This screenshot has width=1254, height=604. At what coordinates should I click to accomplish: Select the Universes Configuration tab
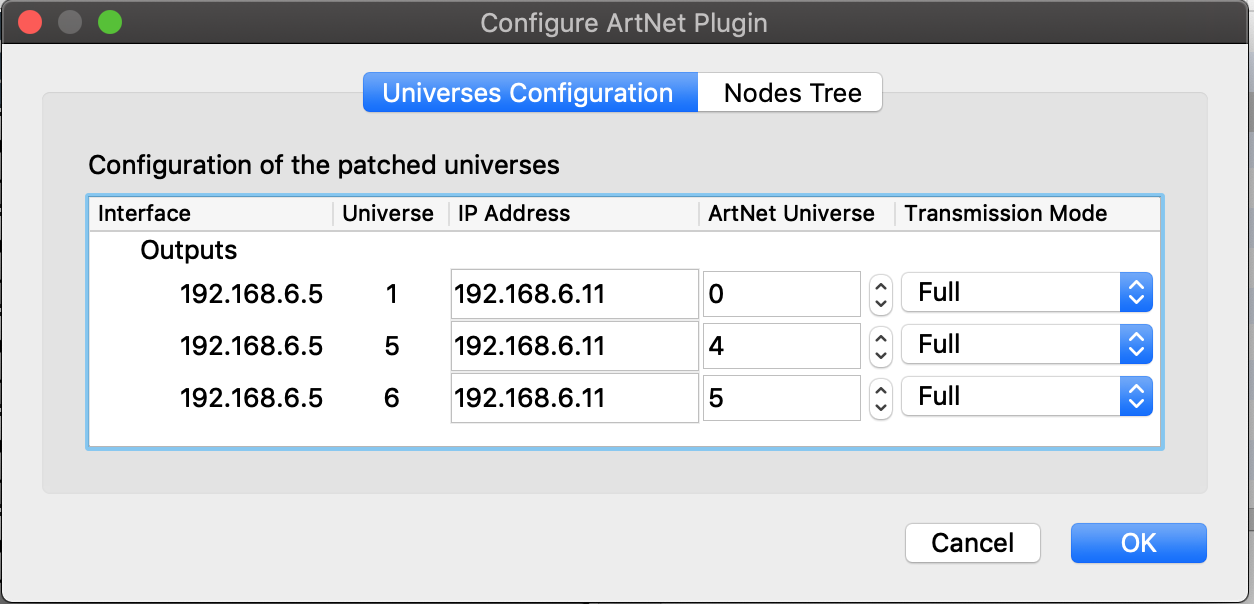[x=530, y=93]
